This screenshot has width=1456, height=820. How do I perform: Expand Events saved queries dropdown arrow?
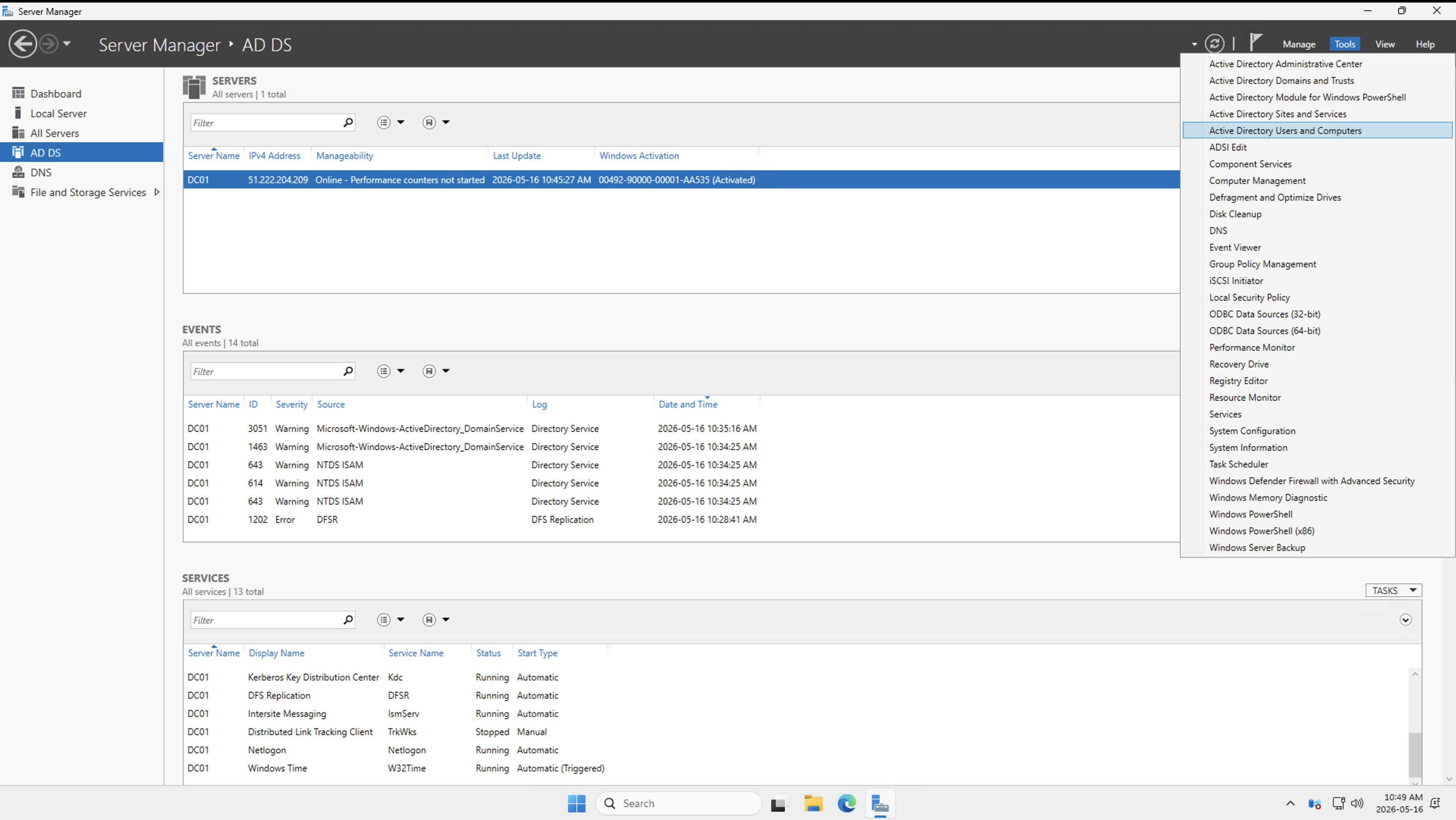point(446,371)
